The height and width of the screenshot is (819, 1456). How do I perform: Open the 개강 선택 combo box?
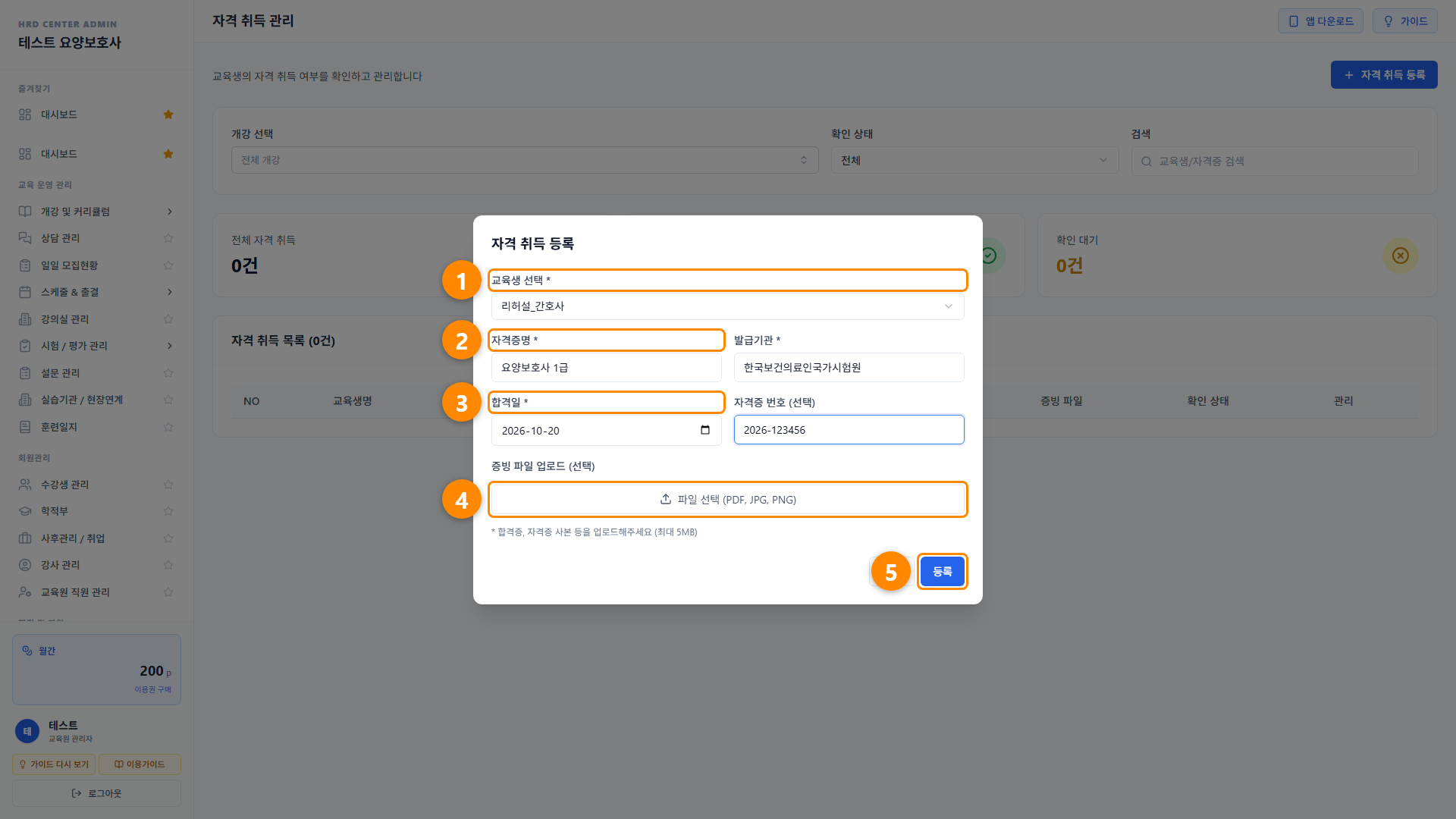[x=525, y=160]
